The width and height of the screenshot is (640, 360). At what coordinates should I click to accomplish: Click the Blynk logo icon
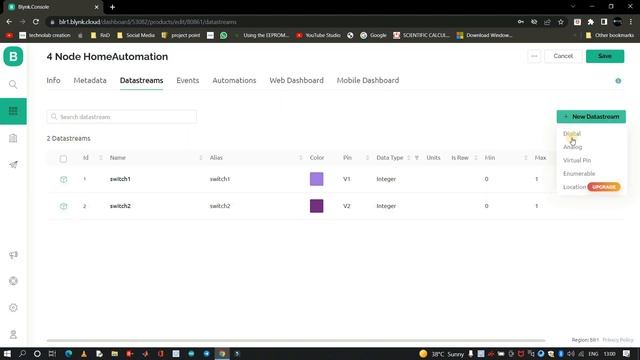pos(13,56)
